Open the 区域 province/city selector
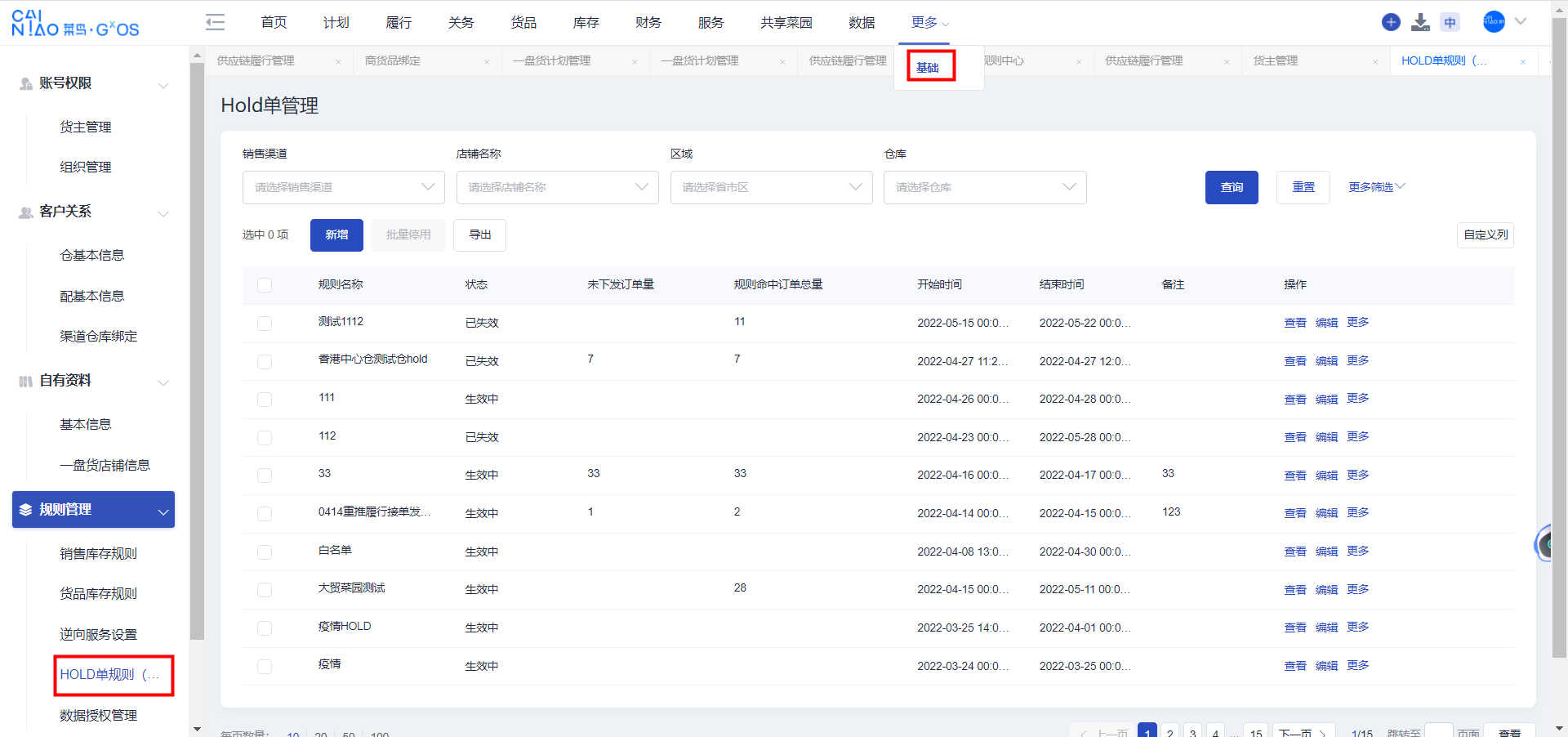Image resolution: width=1568 pixels, height=737 pixels. [x=772, y=187]
